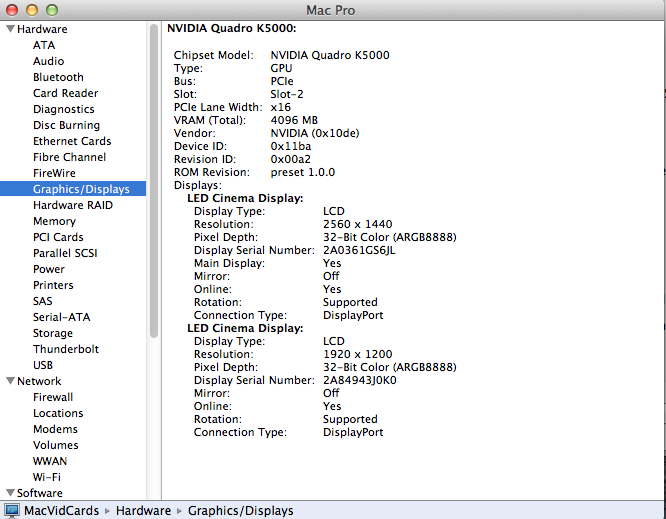Click the Software category label
Viewport: 666px width, 519px height.
[40, 493]
